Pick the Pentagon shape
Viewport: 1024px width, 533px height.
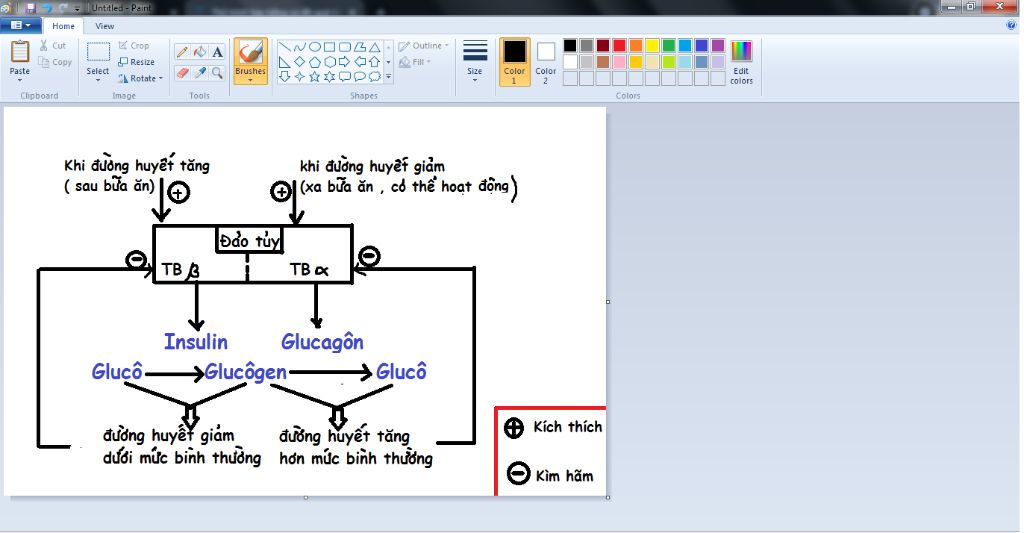315,62
